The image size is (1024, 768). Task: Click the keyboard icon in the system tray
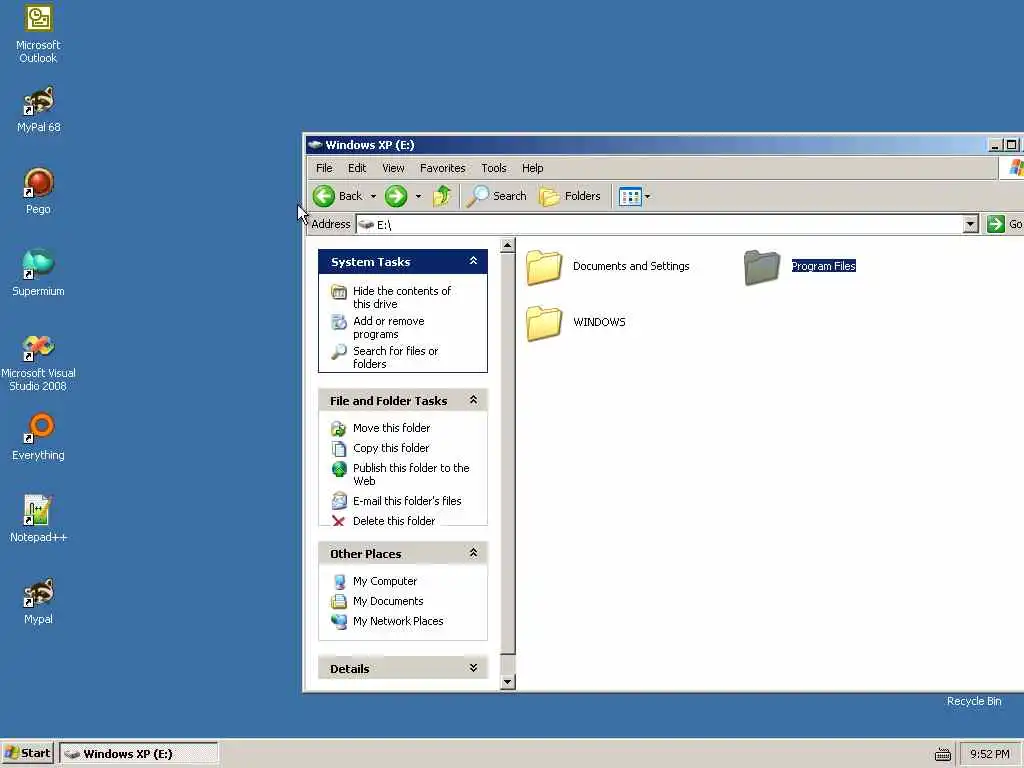coord(942,754)
